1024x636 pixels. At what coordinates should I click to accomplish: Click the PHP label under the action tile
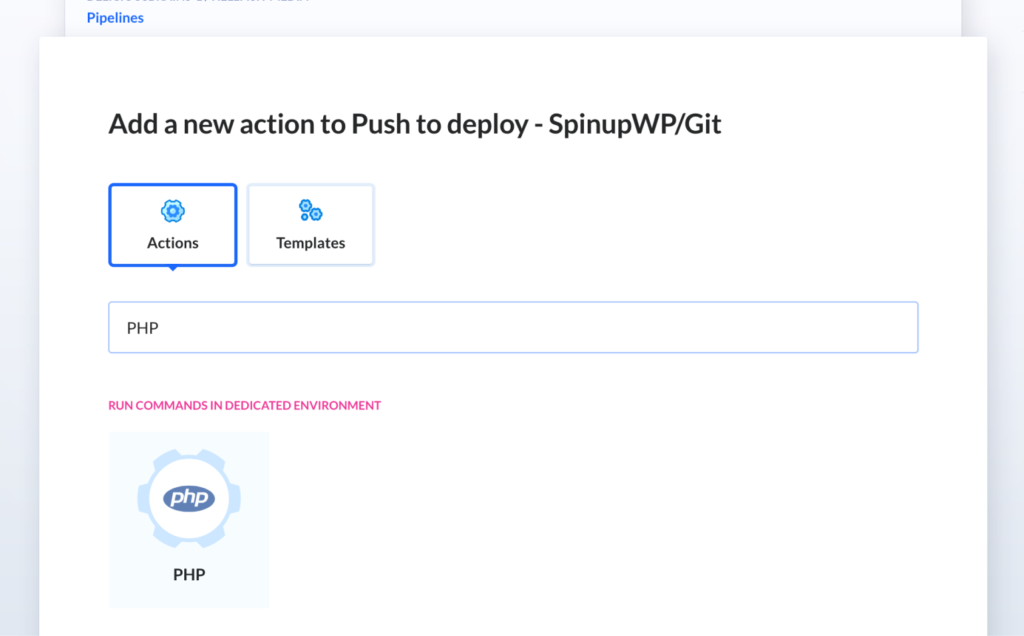(189, 574)
